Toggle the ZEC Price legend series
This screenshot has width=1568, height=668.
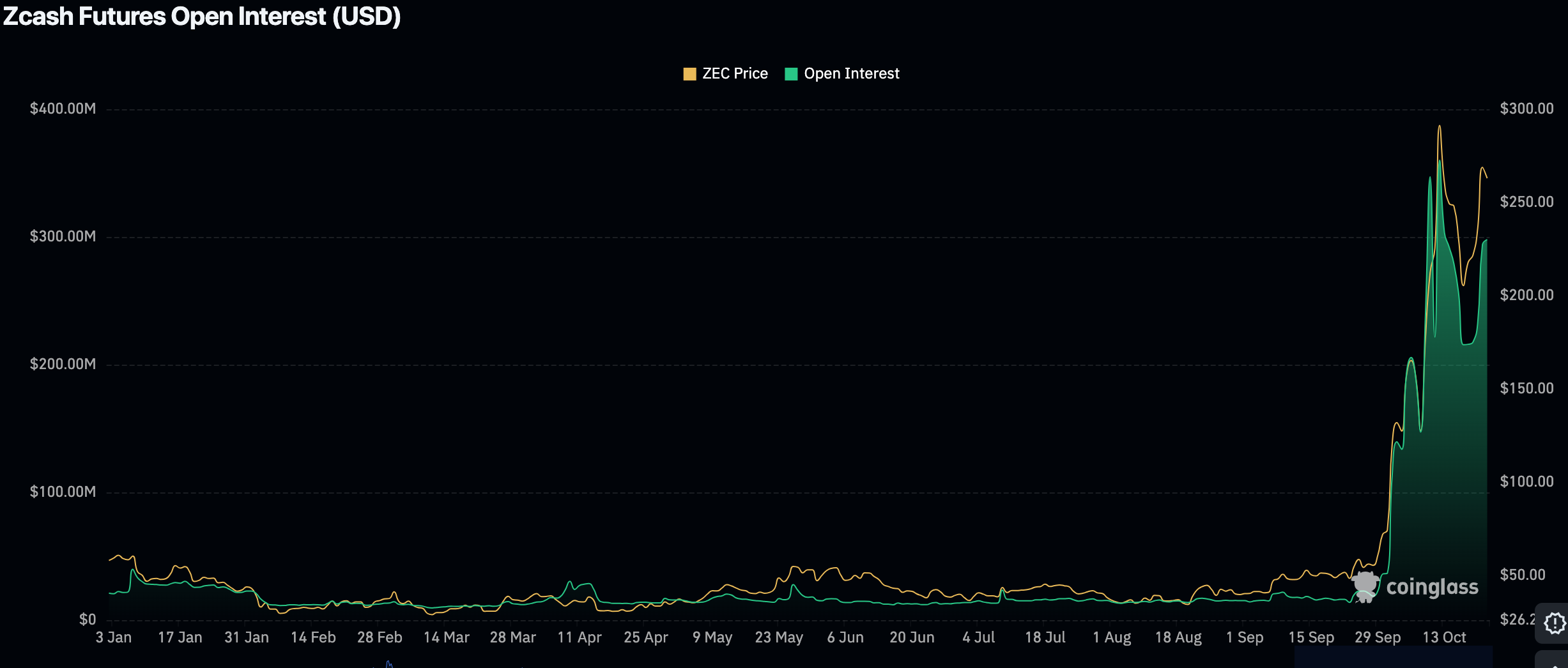pos(734,74)
